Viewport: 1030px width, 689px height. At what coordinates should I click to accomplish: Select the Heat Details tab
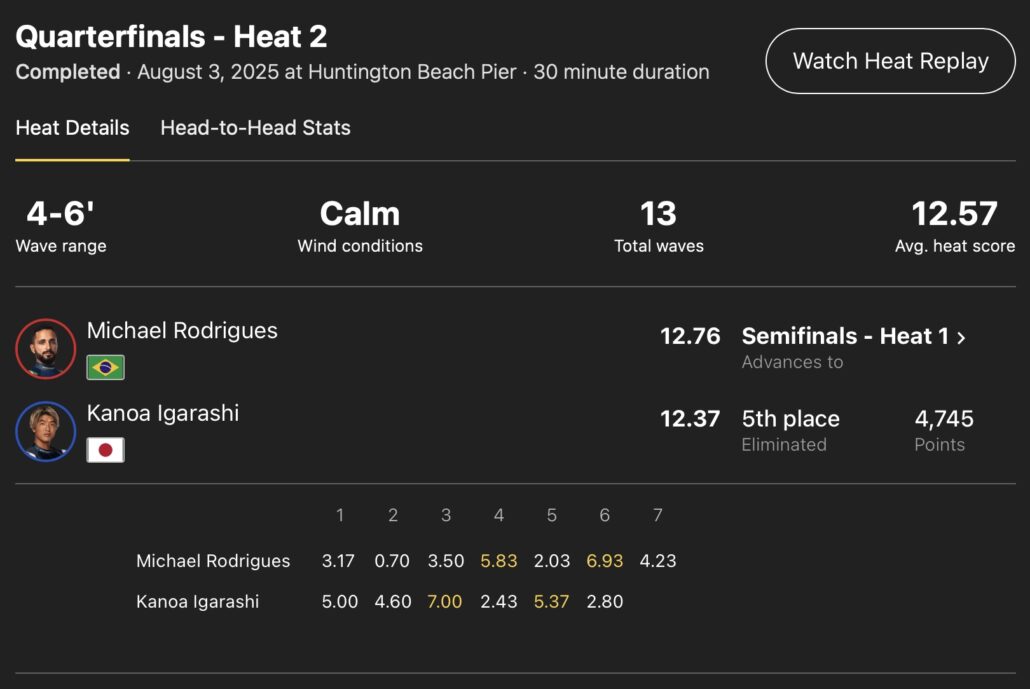coord(72,128)
